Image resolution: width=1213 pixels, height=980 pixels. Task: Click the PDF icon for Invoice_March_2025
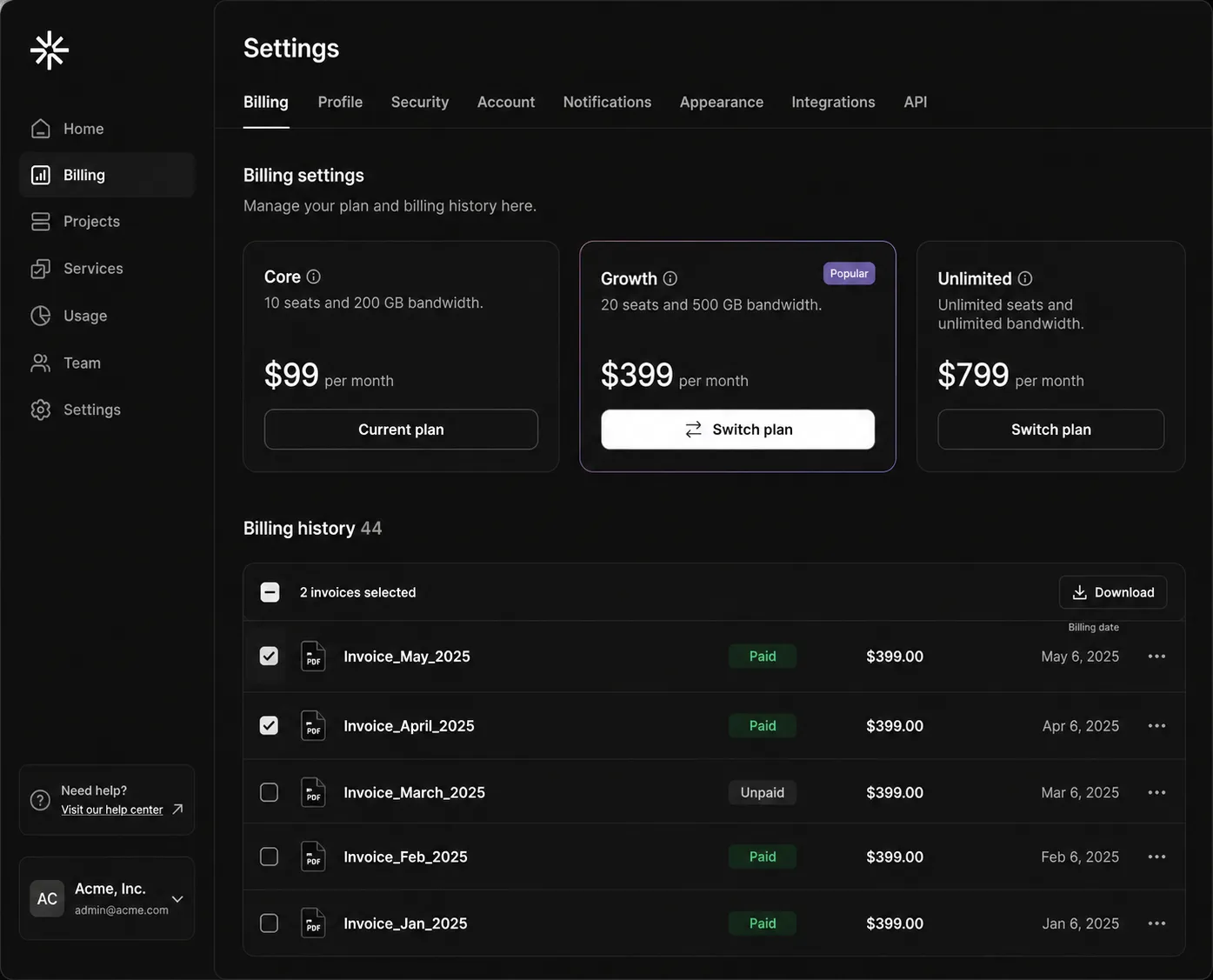pyautogui.click(x=313, y=792)
